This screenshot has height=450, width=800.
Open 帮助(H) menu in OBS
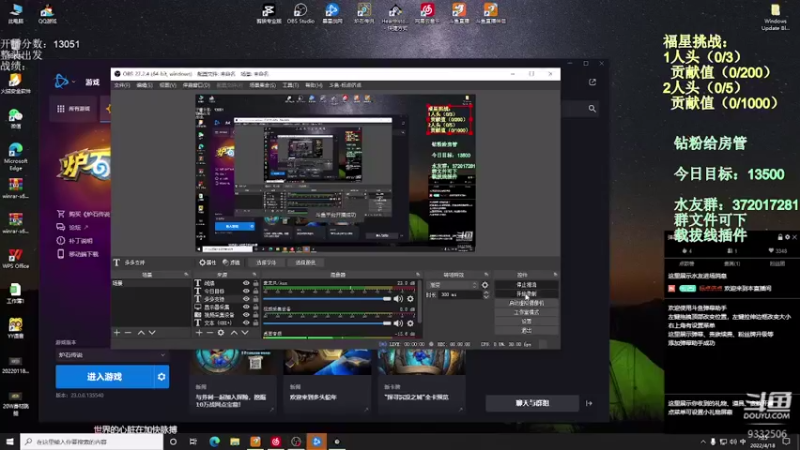pos(314,85)
